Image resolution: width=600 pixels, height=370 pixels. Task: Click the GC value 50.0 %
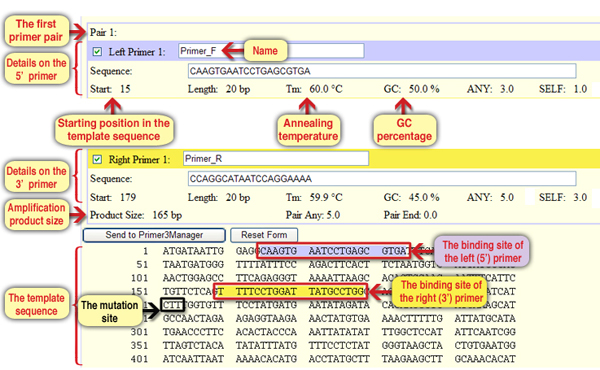coord(424,89)
